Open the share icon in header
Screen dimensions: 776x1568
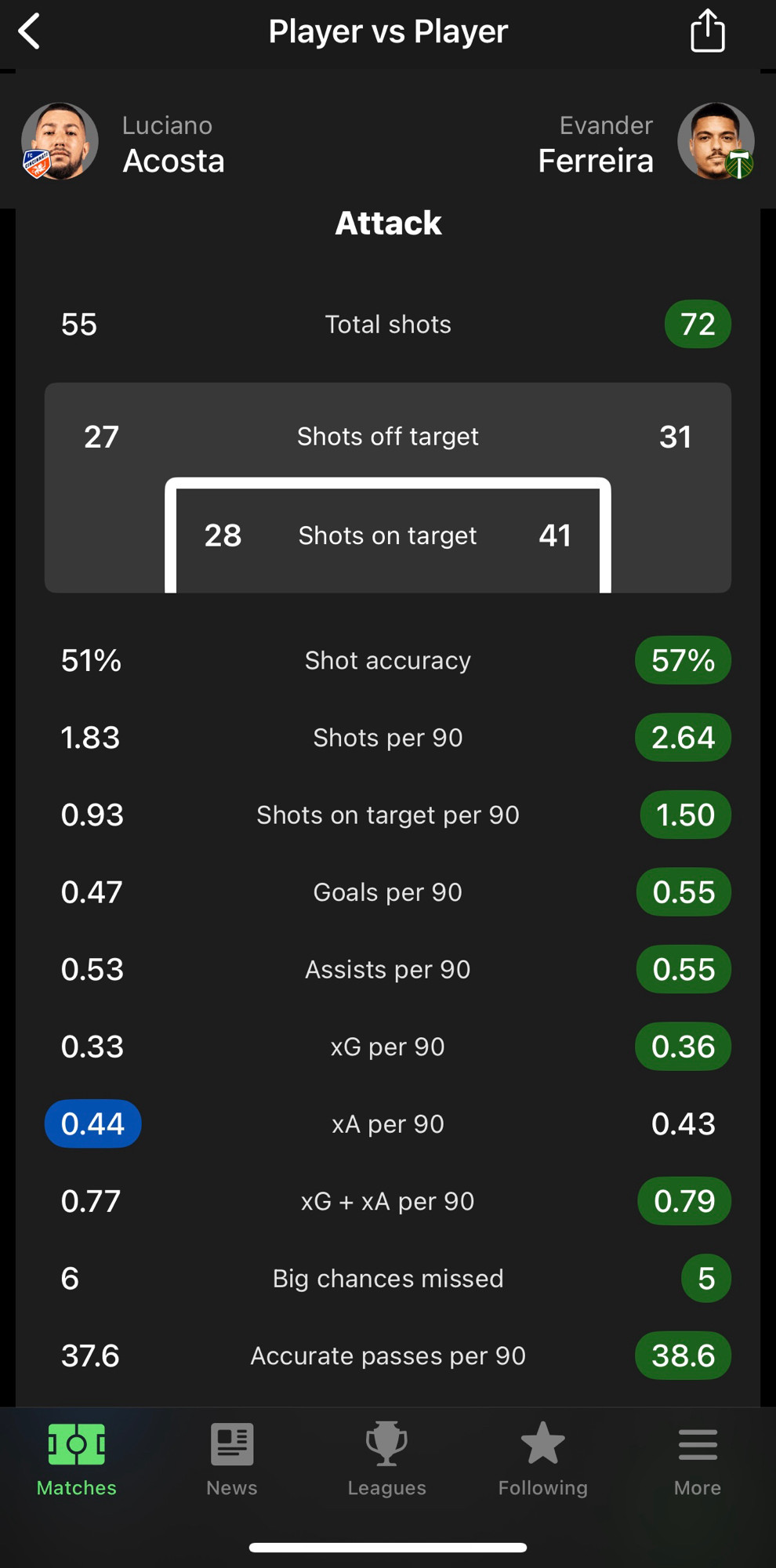[x=707, y=31]
